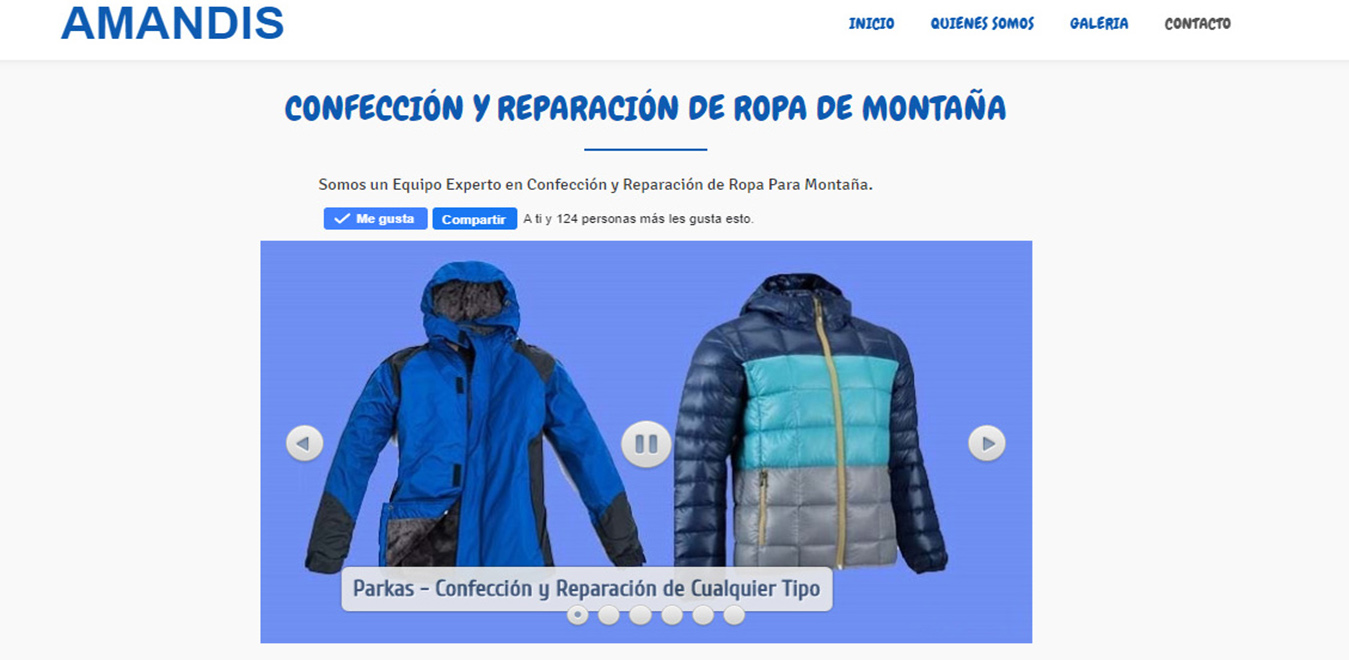Click the next slide arrow button

(986, 443)
